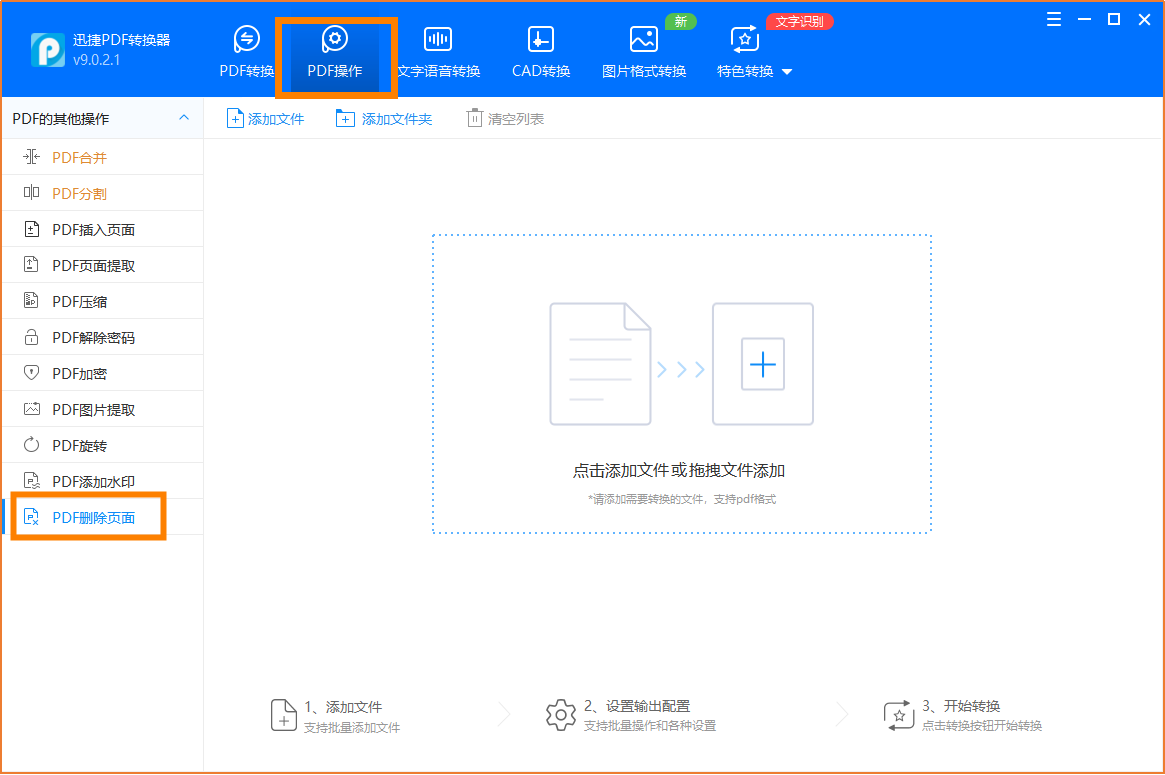
Task: Click the PDF添加水印 watermark icon
Action: pos(31,481)
